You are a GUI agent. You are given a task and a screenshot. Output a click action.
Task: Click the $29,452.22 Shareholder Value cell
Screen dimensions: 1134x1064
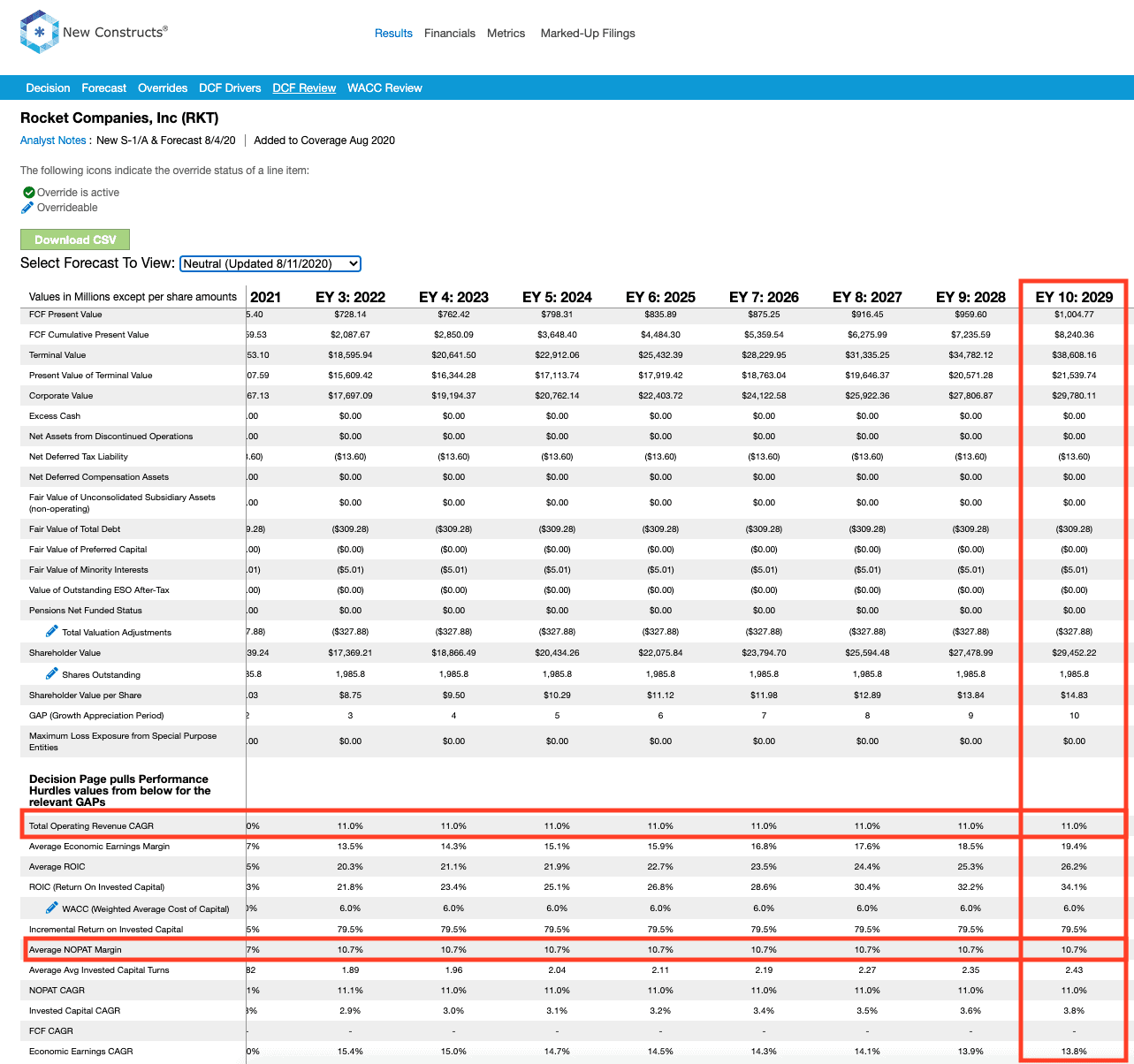point(1074,653)
